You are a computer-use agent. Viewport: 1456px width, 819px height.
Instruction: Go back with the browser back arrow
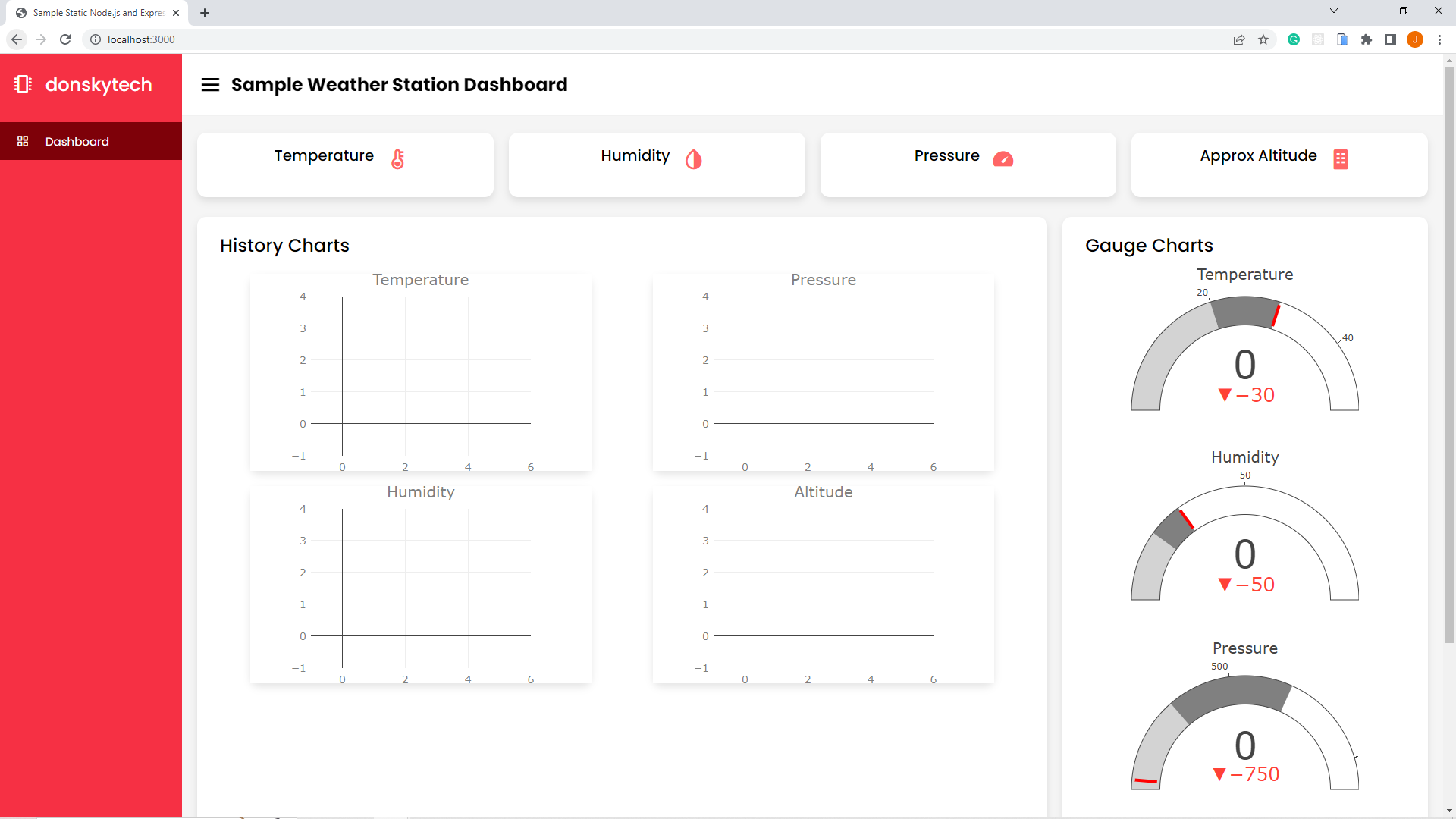[x=17, y=39]
